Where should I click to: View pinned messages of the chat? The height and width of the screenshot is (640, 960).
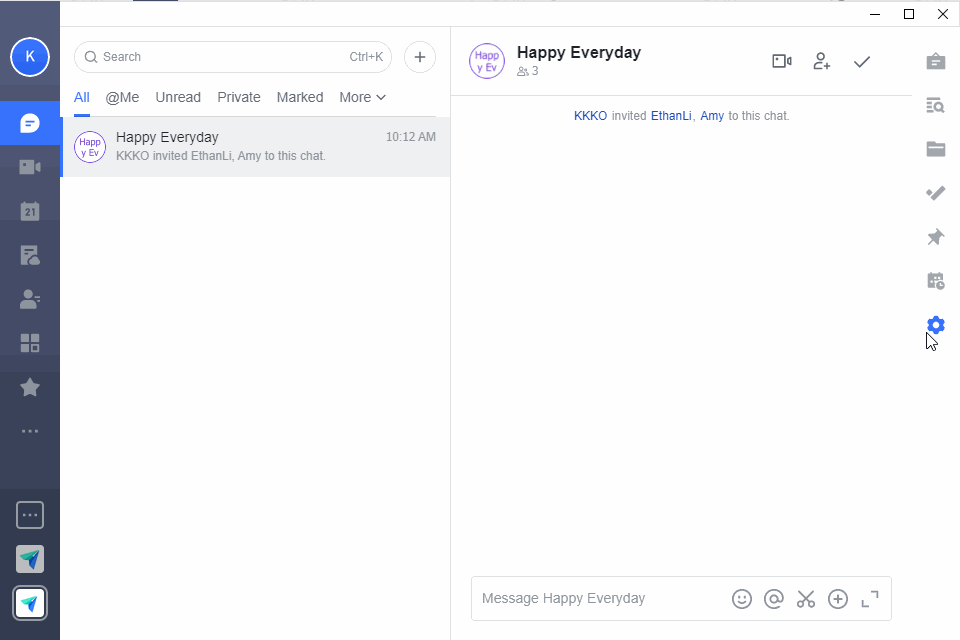(x=935, y=237)
